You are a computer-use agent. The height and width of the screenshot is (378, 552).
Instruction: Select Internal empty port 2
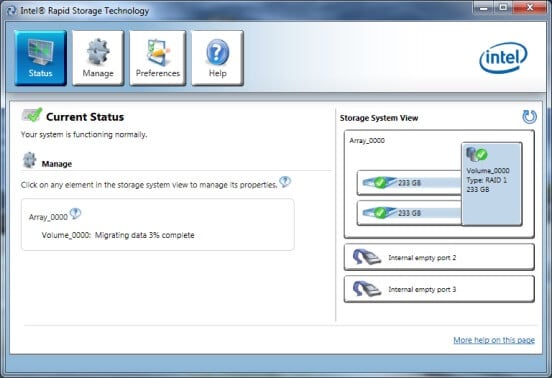tap(439, 257)
